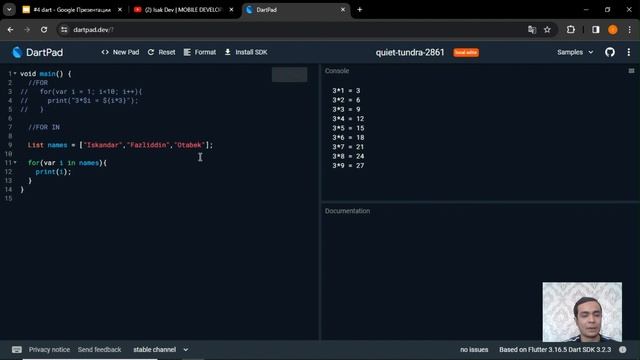This screenshot has width=640, height=360.
Task: Close the '#4 dart' Google Slides tab
Action: pyautogui.click(x=120, y=10)
